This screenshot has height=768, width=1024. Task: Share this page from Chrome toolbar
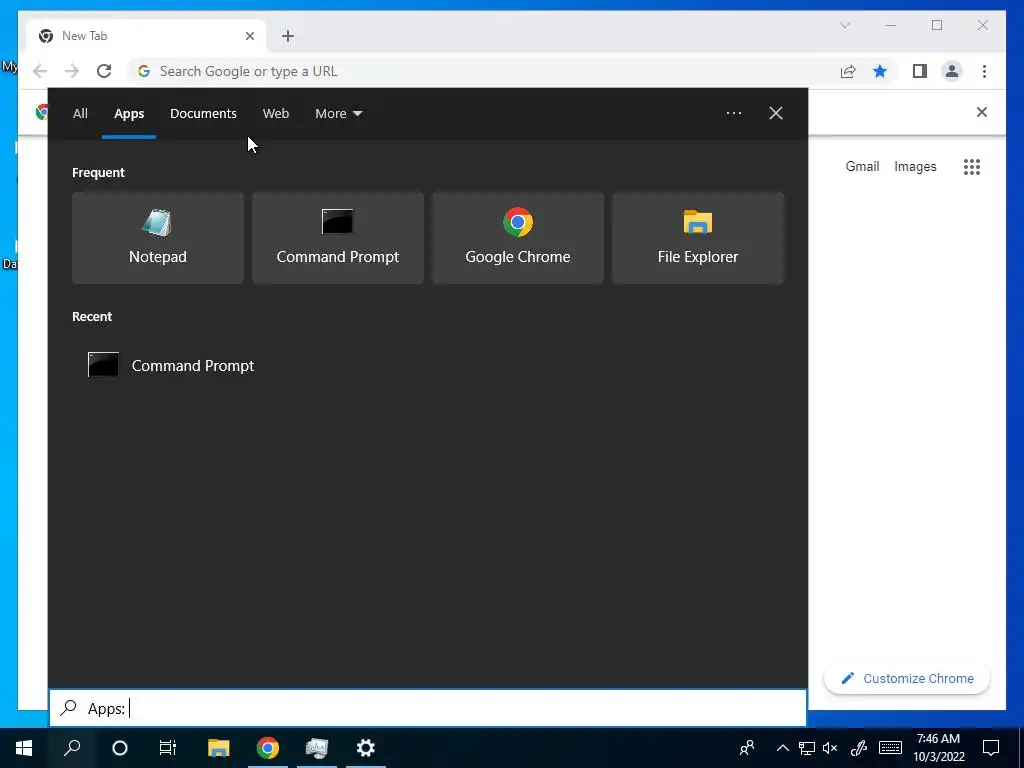point(848,71)
